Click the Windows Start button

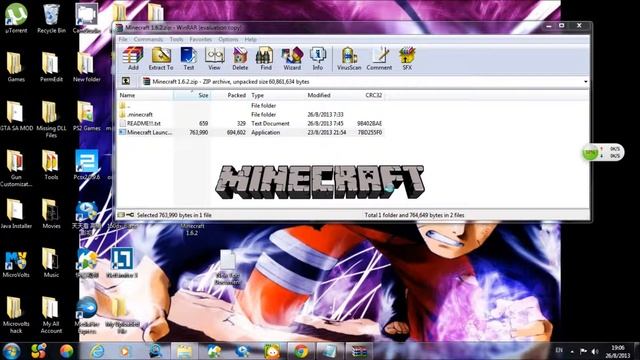[x=11, y=351]
